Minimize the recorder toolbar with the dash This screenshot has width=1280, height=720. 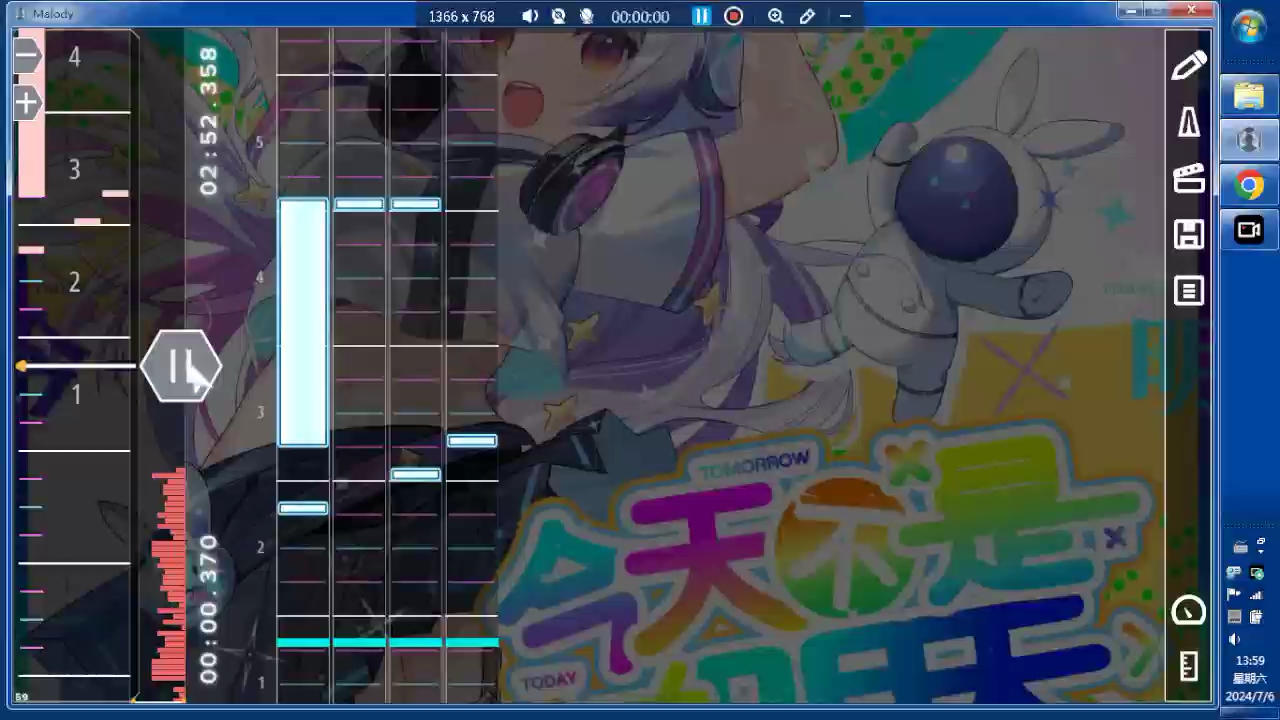845,16
